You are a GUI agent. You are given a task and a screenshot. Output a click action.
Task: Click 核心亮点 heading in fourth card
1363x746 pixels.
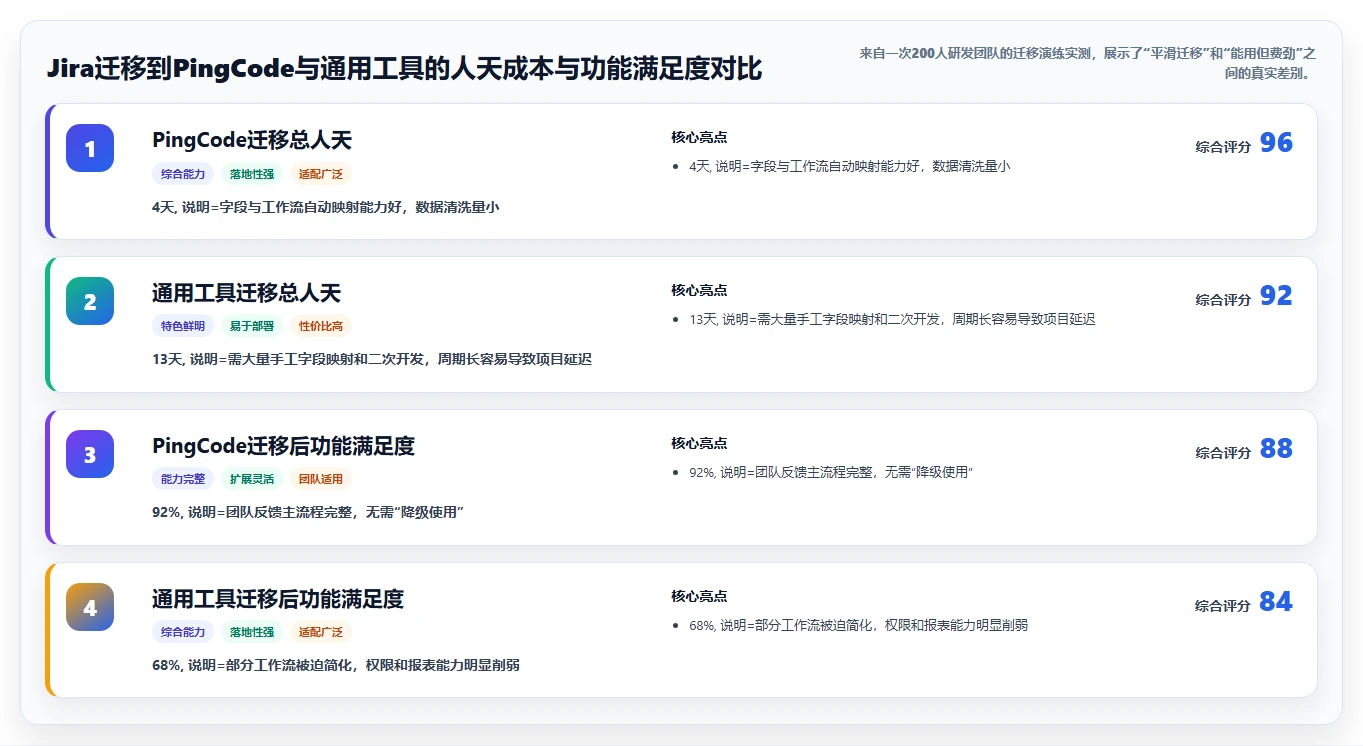coord(699,597)
